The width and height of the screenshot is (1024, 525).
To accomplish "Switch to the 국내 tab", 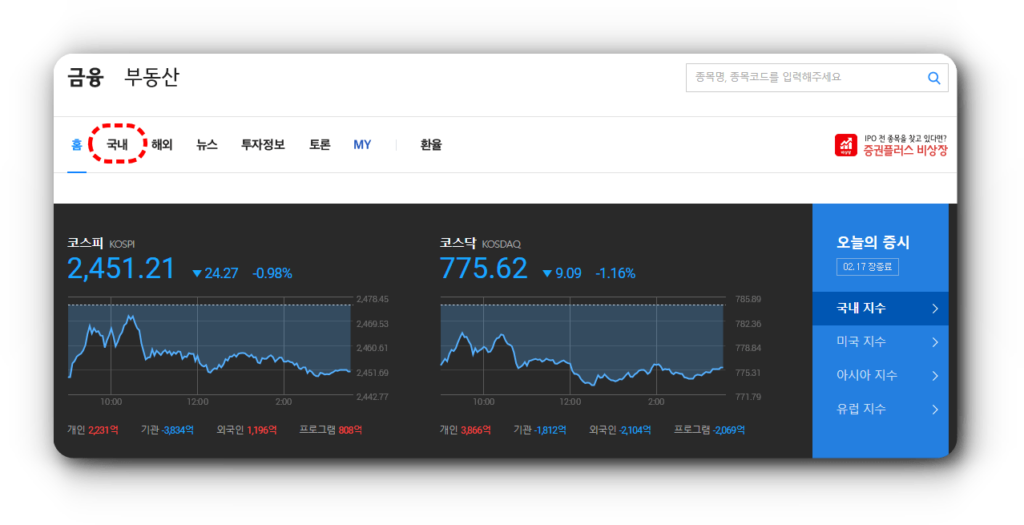I will (117, 145).
